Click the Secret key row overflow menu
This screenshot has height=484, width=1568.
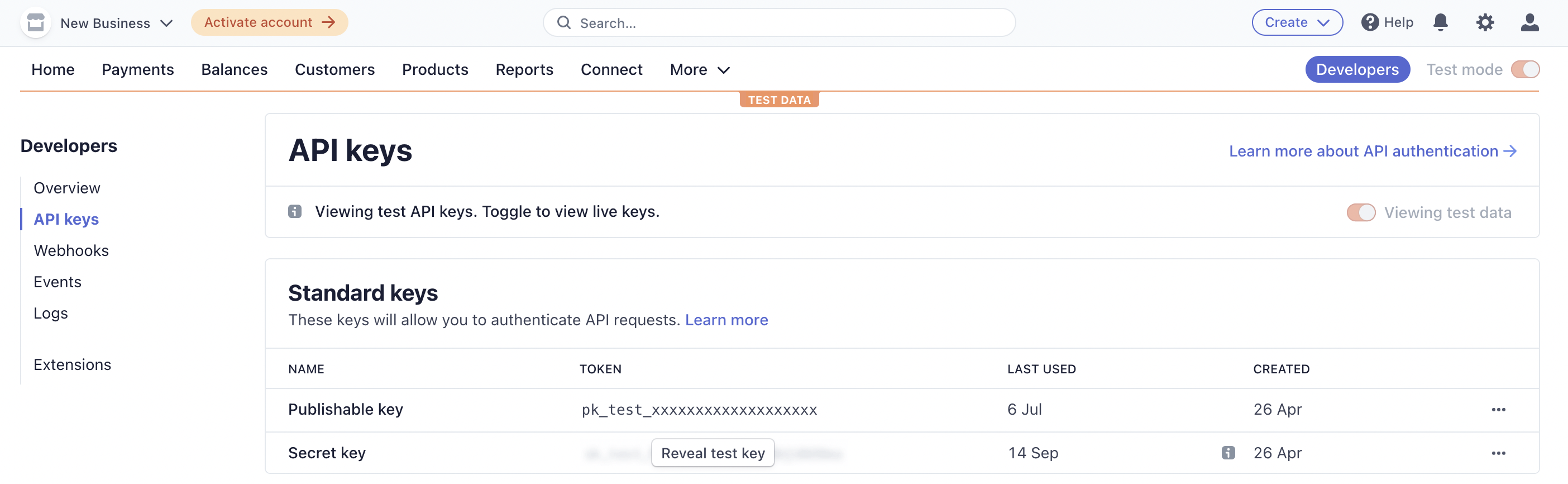pyautogui.click(x=1499, y=453)
